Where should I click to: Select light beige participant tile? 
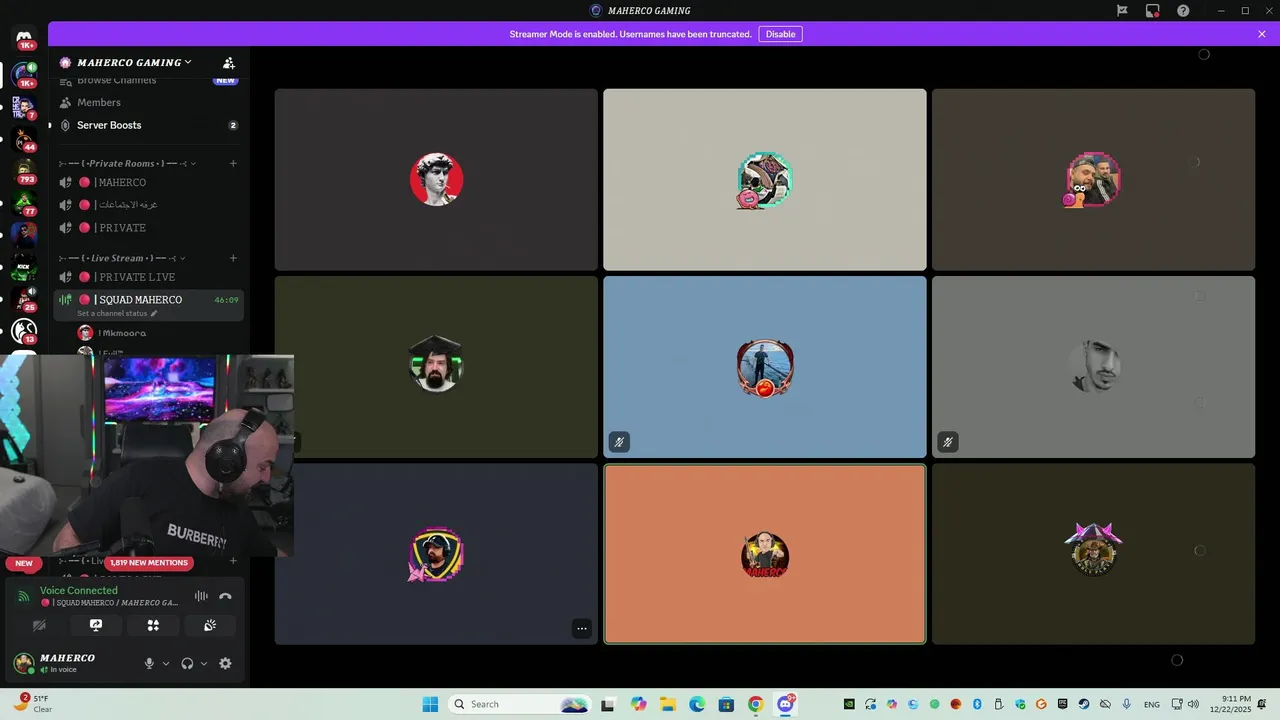click(x=765, y=180)
